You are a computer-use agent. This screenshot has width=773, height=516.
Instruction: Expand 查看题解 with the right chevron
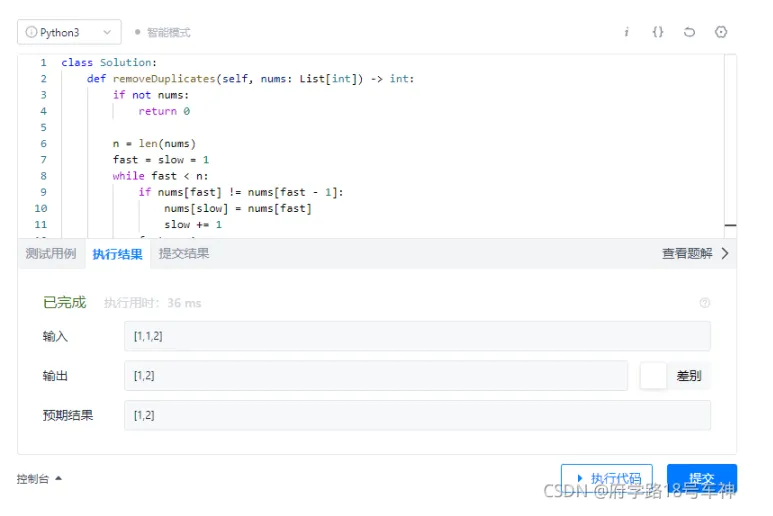click(725, 254)
